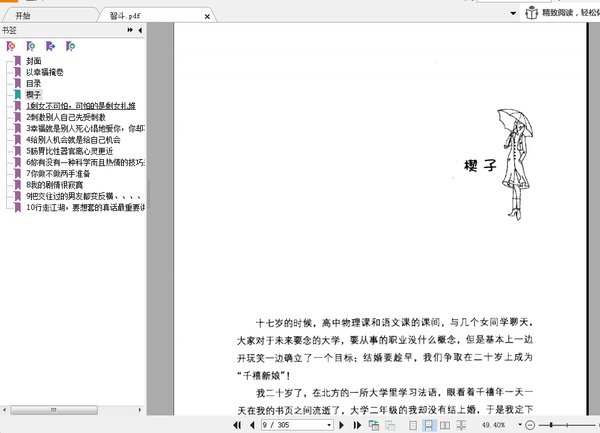Go to the previous page
Screen dimensions: 600x433
252,425
